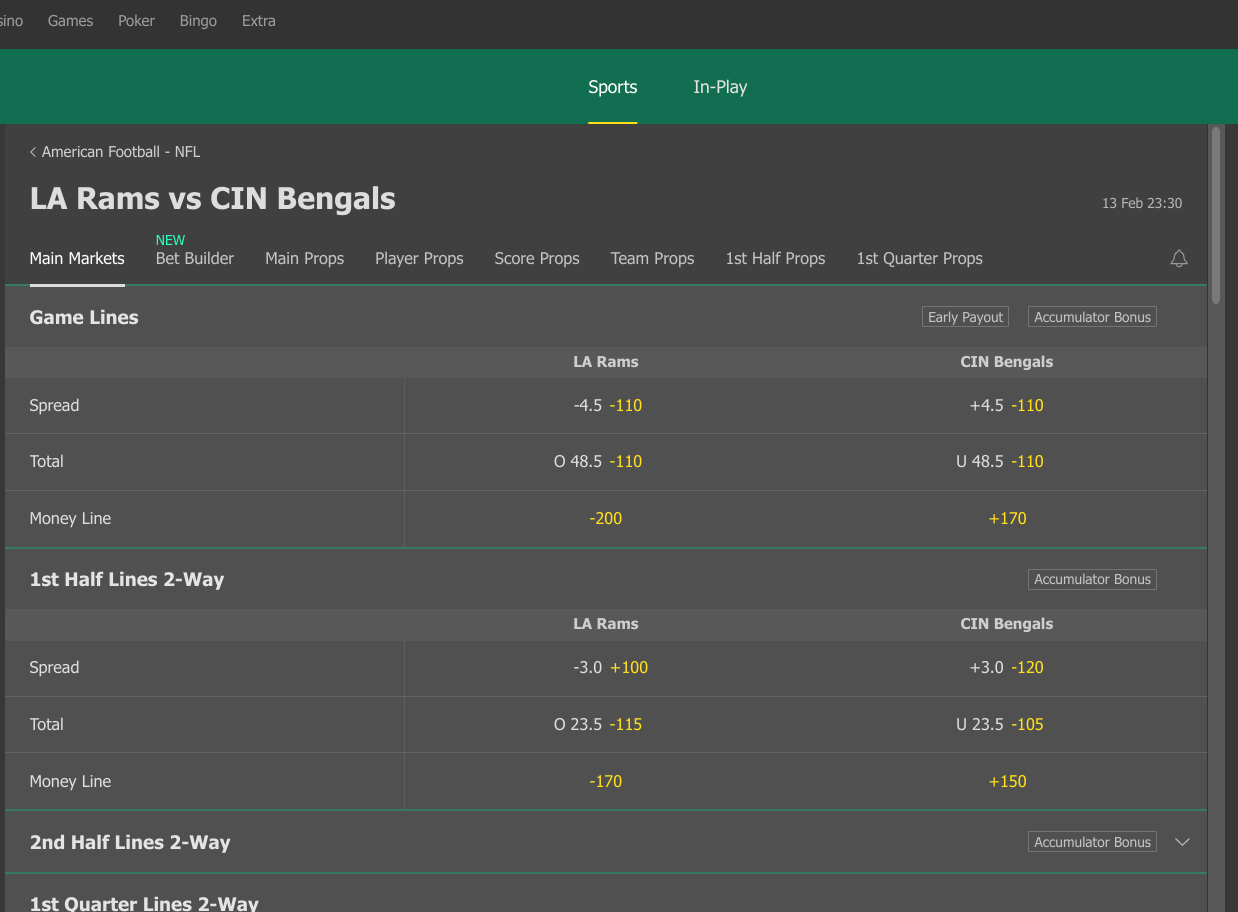Pick CIN Bengals 1st half money line +150
The height and width of the screenshot is (912, 1238).
1006,781
